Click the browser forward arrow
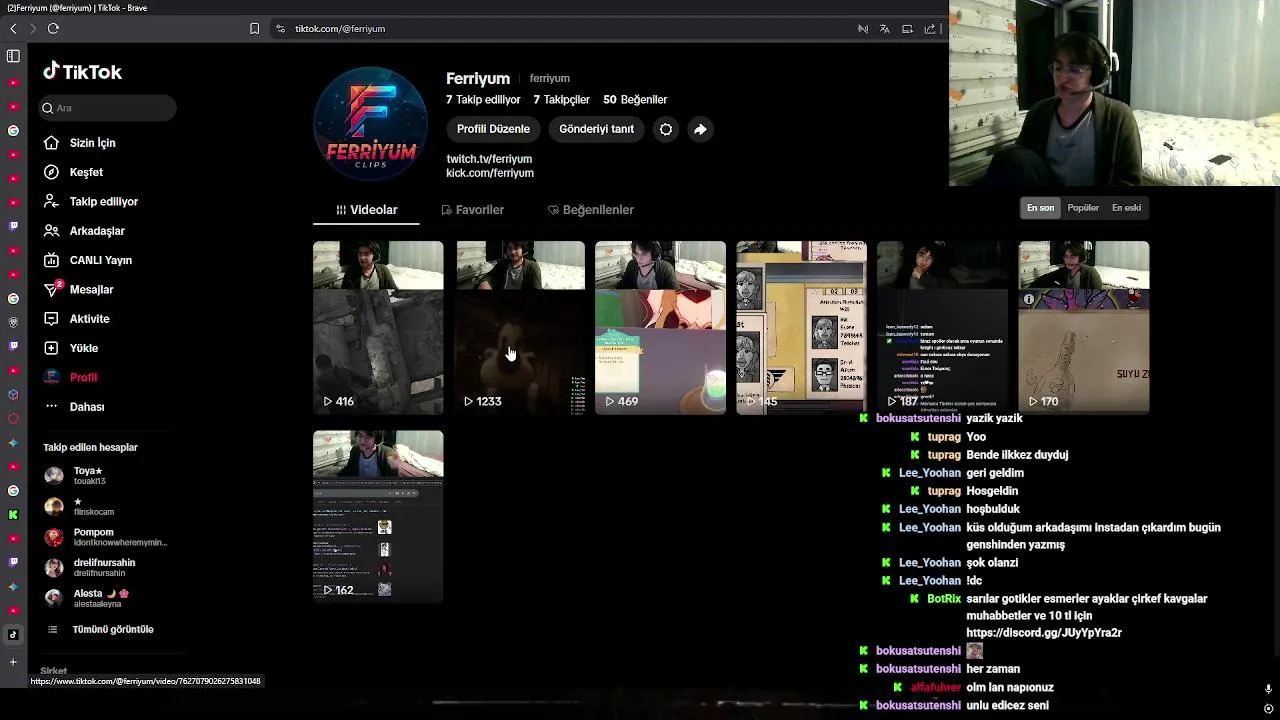The height and width of the screenshot is (720, 1280). click(x=32, y=29)
